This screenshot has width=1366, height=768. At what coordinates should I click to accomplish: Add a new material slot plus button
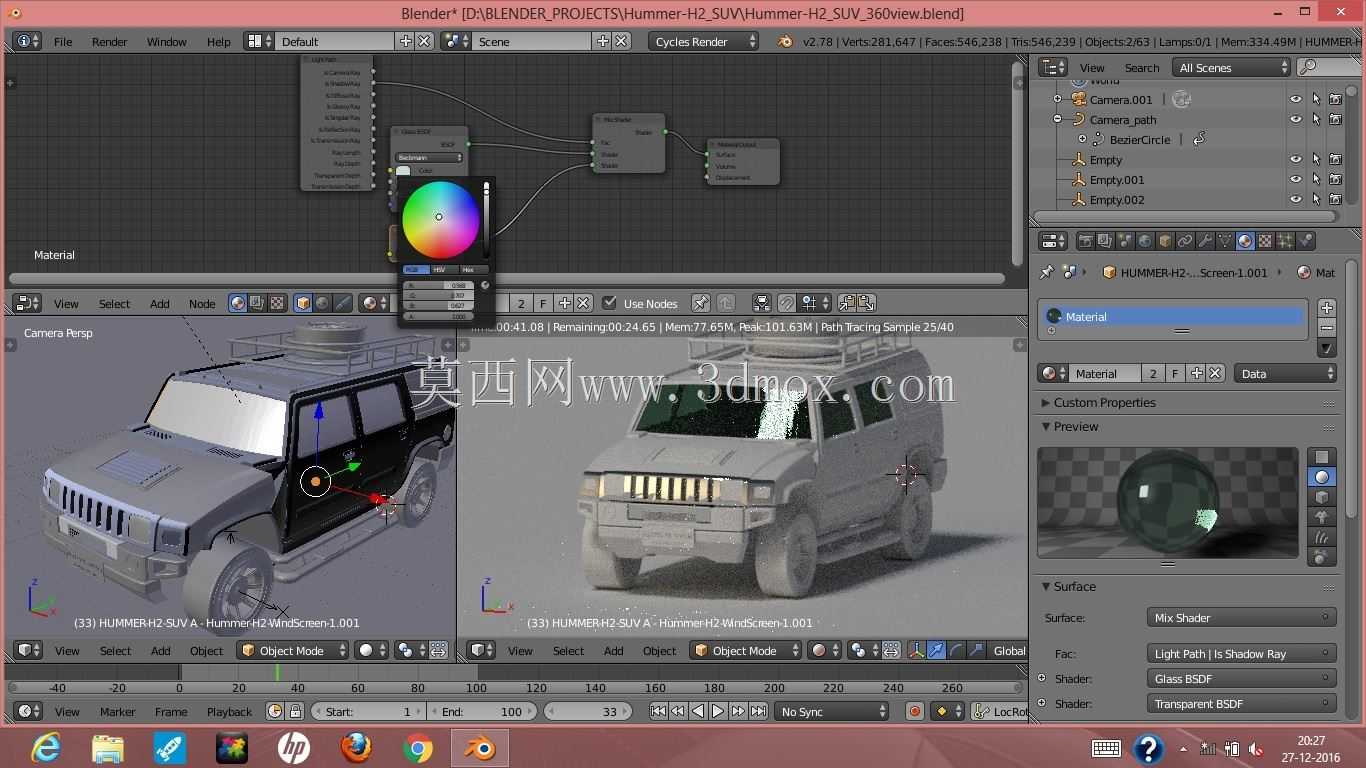1327,308
